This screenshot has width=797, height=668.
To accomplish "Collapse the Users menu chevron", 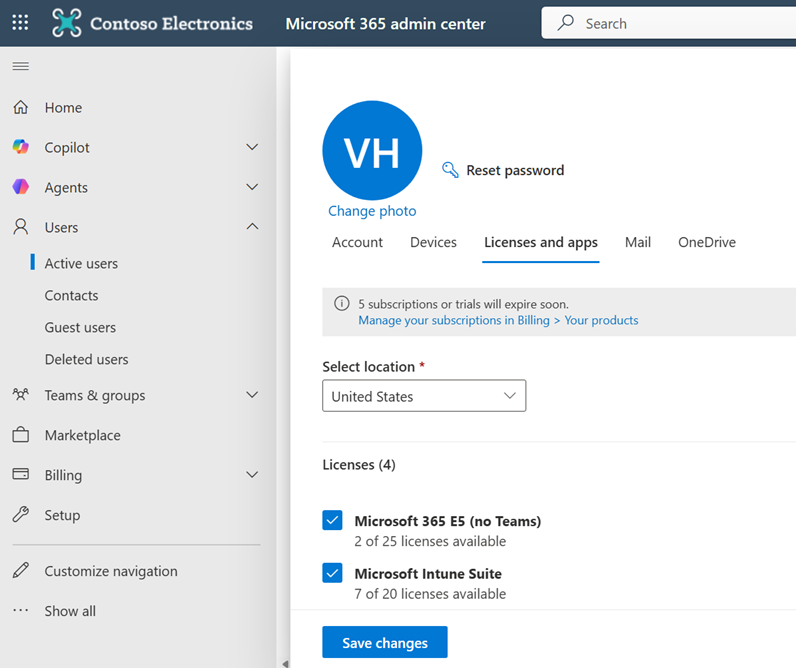I will pos(252,226).
